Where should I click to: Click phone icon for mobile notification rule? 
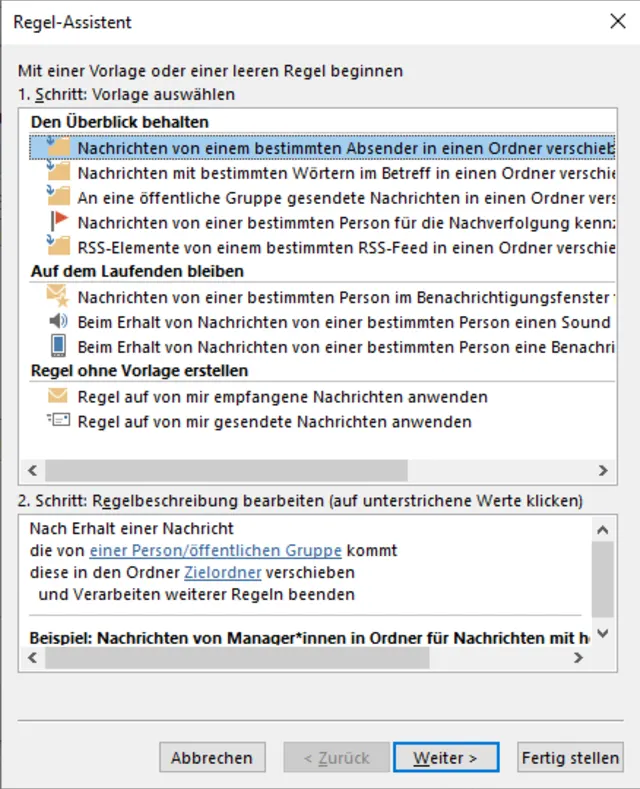pos(58,346)
